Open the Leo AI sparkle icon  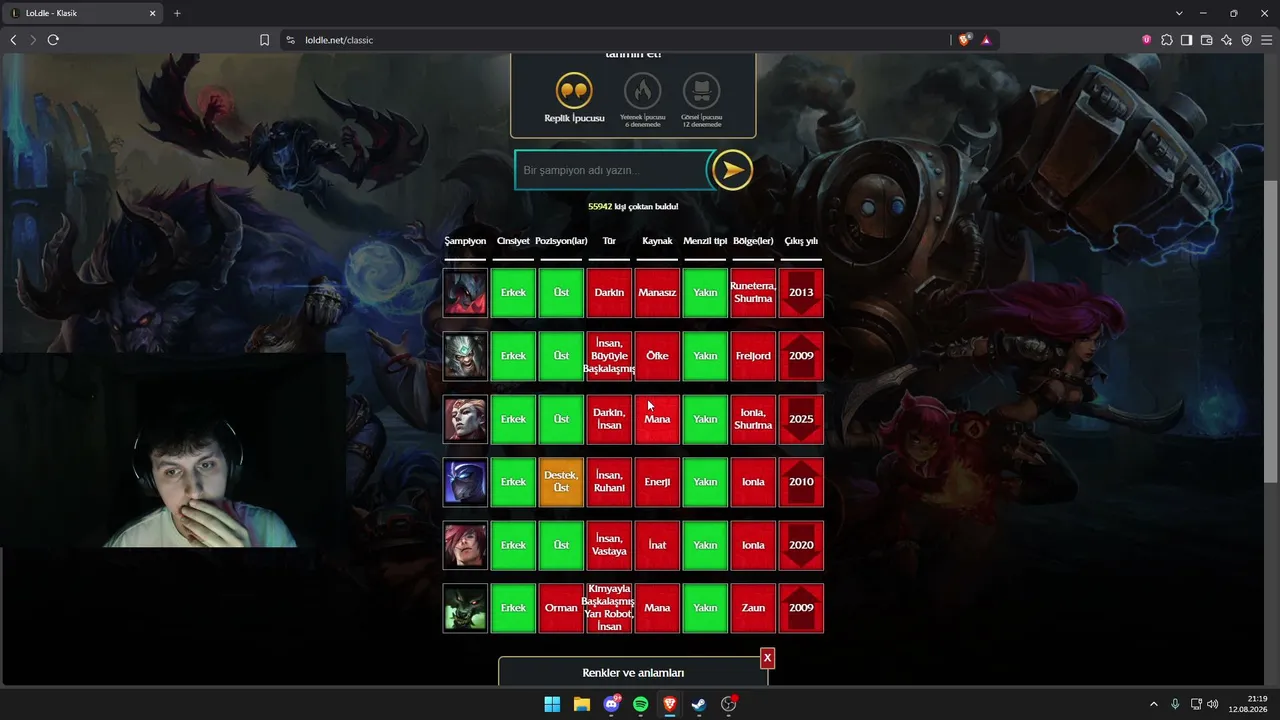(x=1226, y=40)
